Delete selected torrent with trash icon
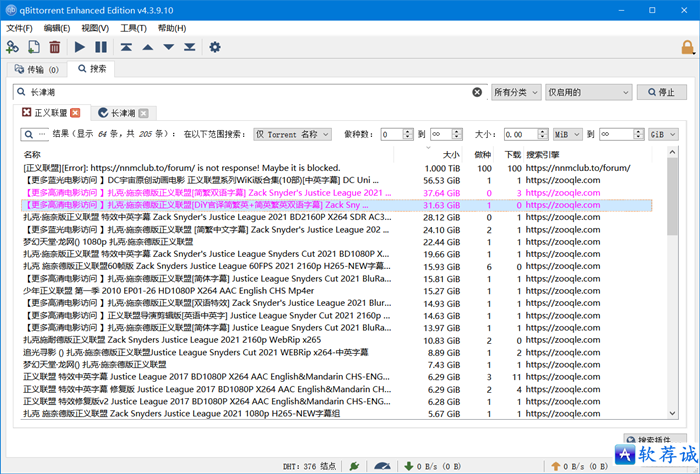The width and height of the screenshot is (700, 474). pos(54,47)
